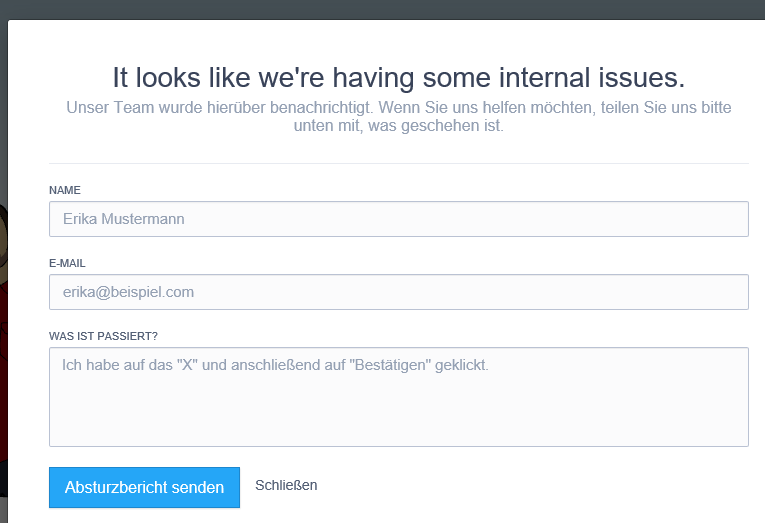765x523 pixels.
Task: Click the divider line below the description
Action: (398, 163)
